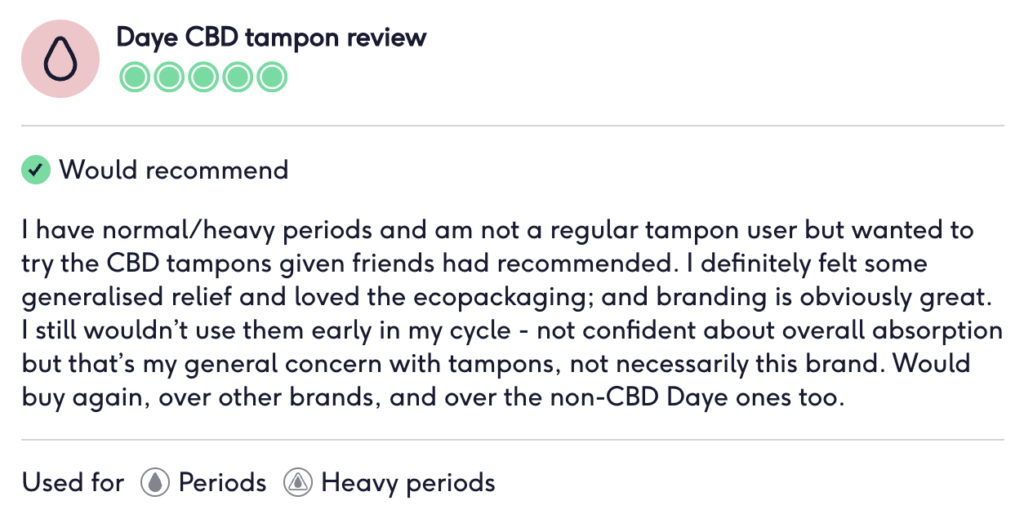
Task: Select the fifth green rating circle
Action: [272, 77]
